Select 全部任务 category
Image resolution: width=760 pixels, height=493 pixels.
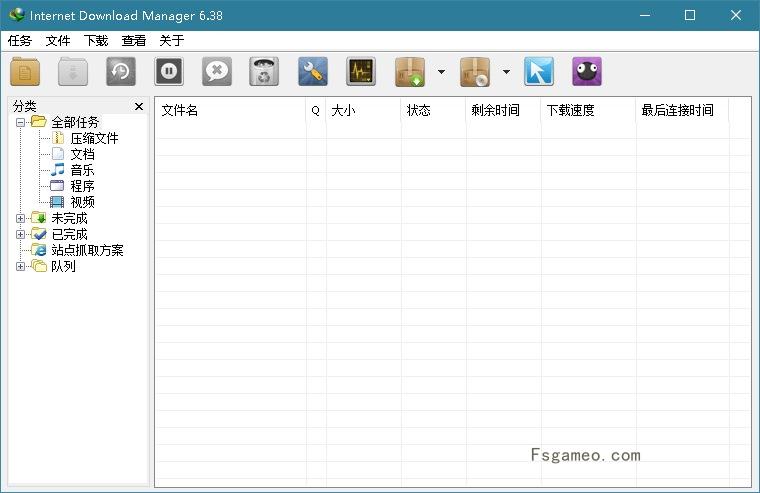point(75,122)
